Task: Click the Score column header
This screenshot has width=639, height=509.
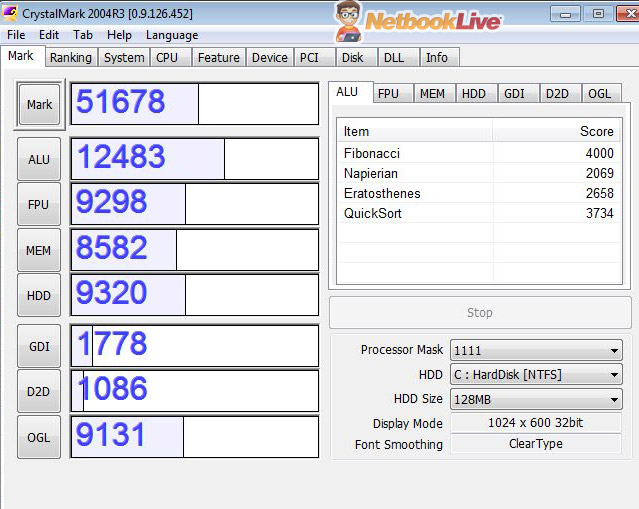Action: point(557,131)
